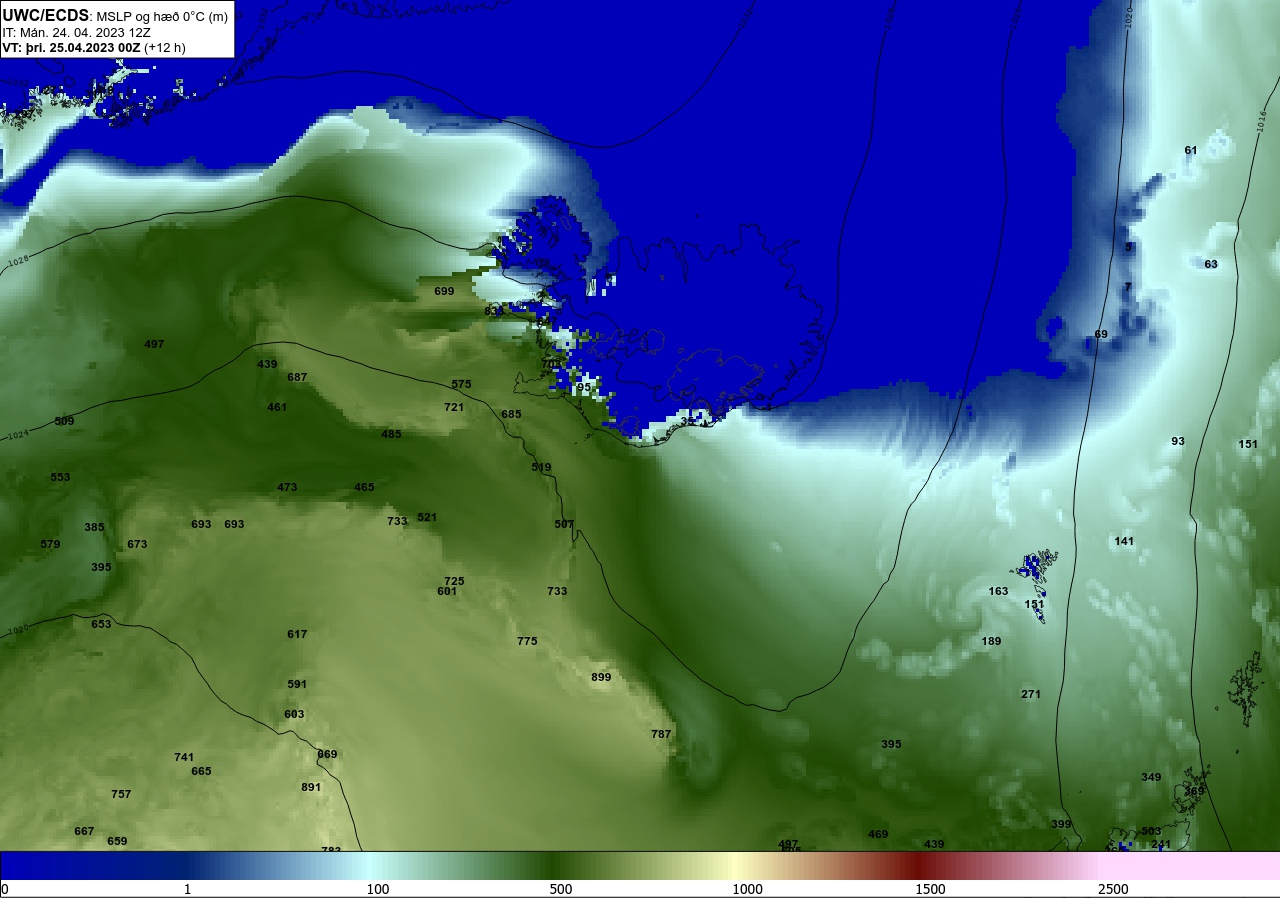Screen dimensions: 1280x898
Task: Pick the pale yellow colorbar segment above 1000
Action: pyautogui.click(x=735, y=865)
